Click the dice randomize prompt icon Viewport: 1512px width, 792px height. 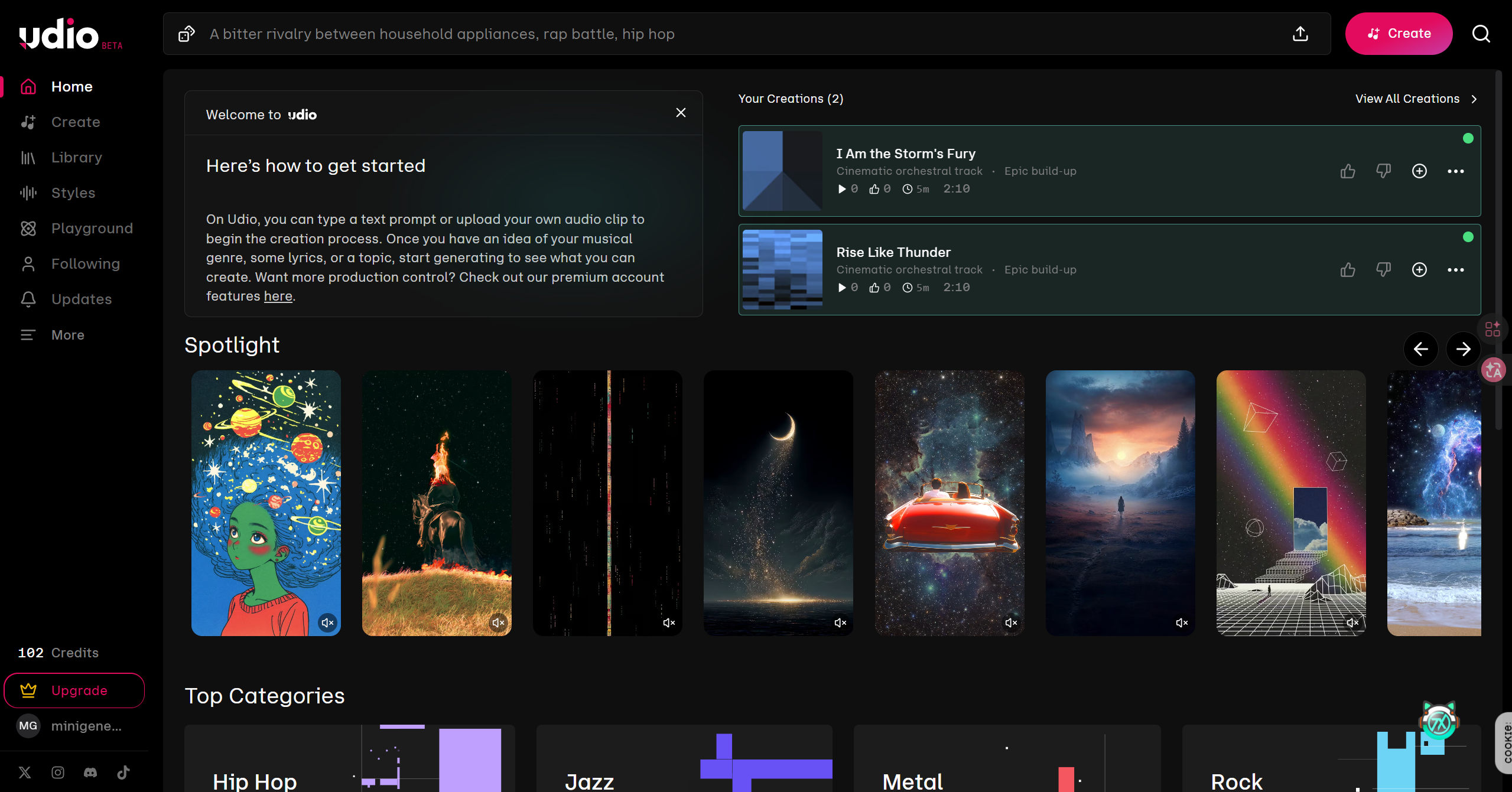[187, 34]
